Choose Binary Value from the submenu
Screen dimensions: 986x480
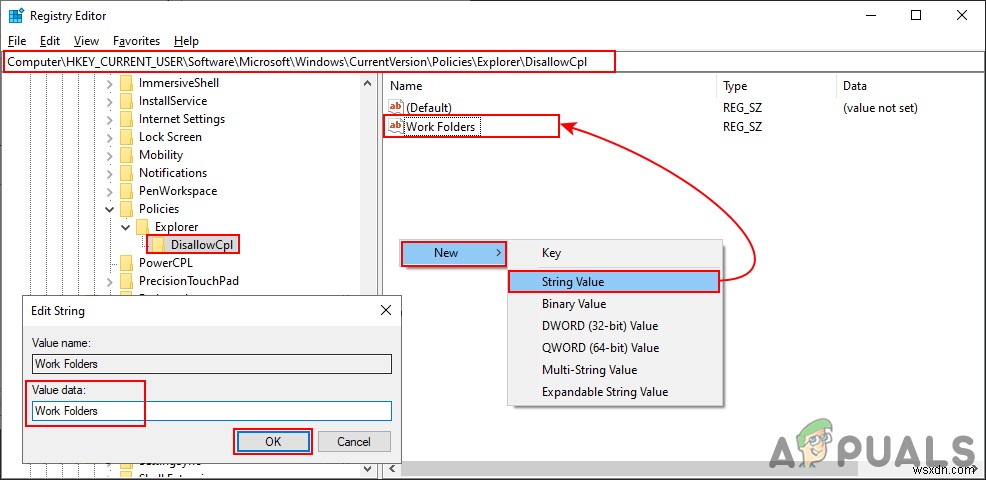point(616,304)
